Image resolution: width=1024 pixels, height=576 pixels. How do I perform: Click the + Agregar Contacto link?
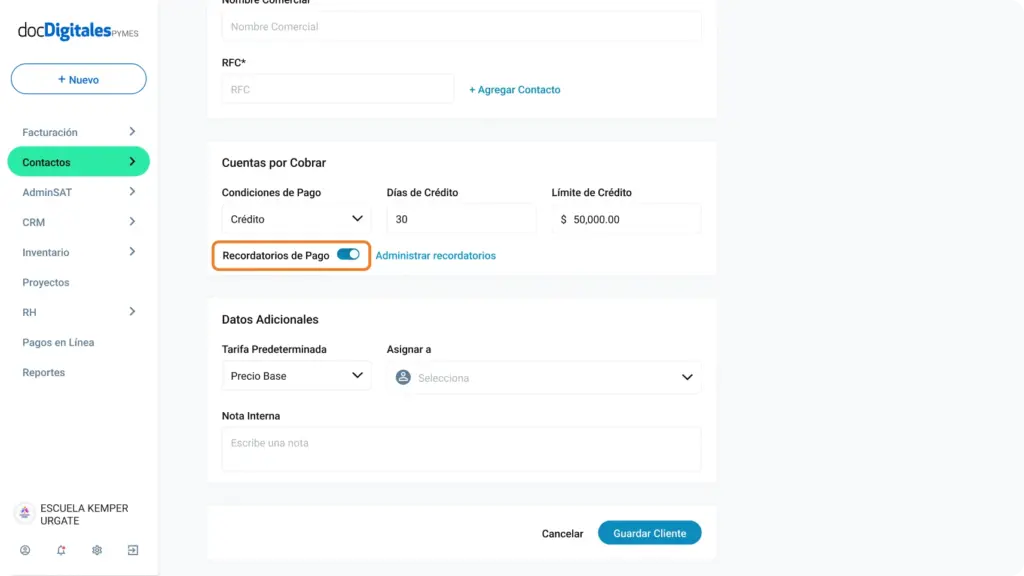click(515, 89)
